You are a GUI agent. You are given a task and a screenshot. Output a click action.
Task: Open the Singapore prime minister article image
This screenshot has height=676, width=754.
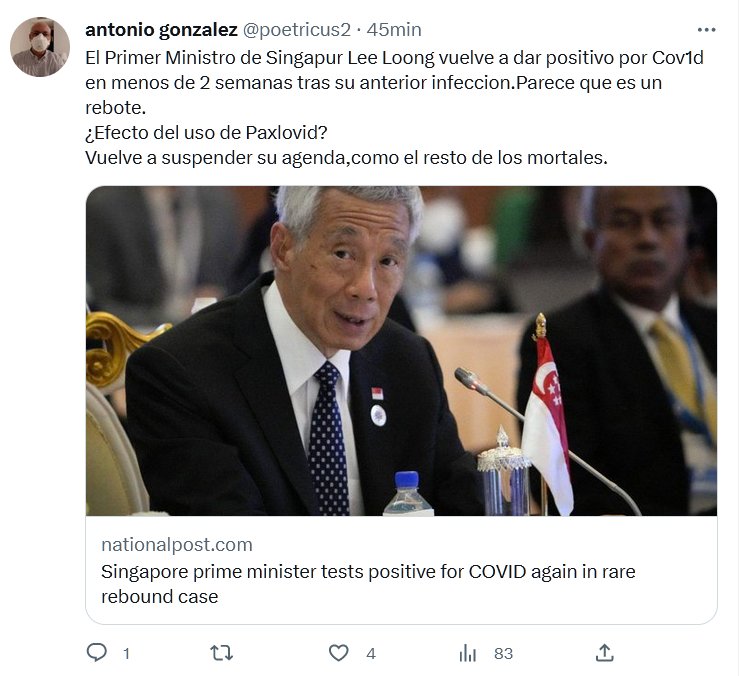(x=401, y=351)
